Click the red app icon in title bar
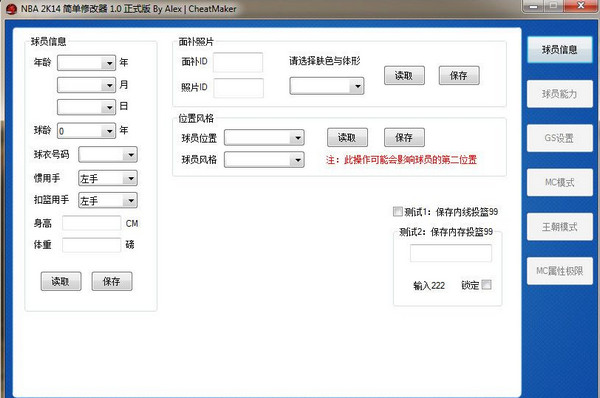 (11, 9)
